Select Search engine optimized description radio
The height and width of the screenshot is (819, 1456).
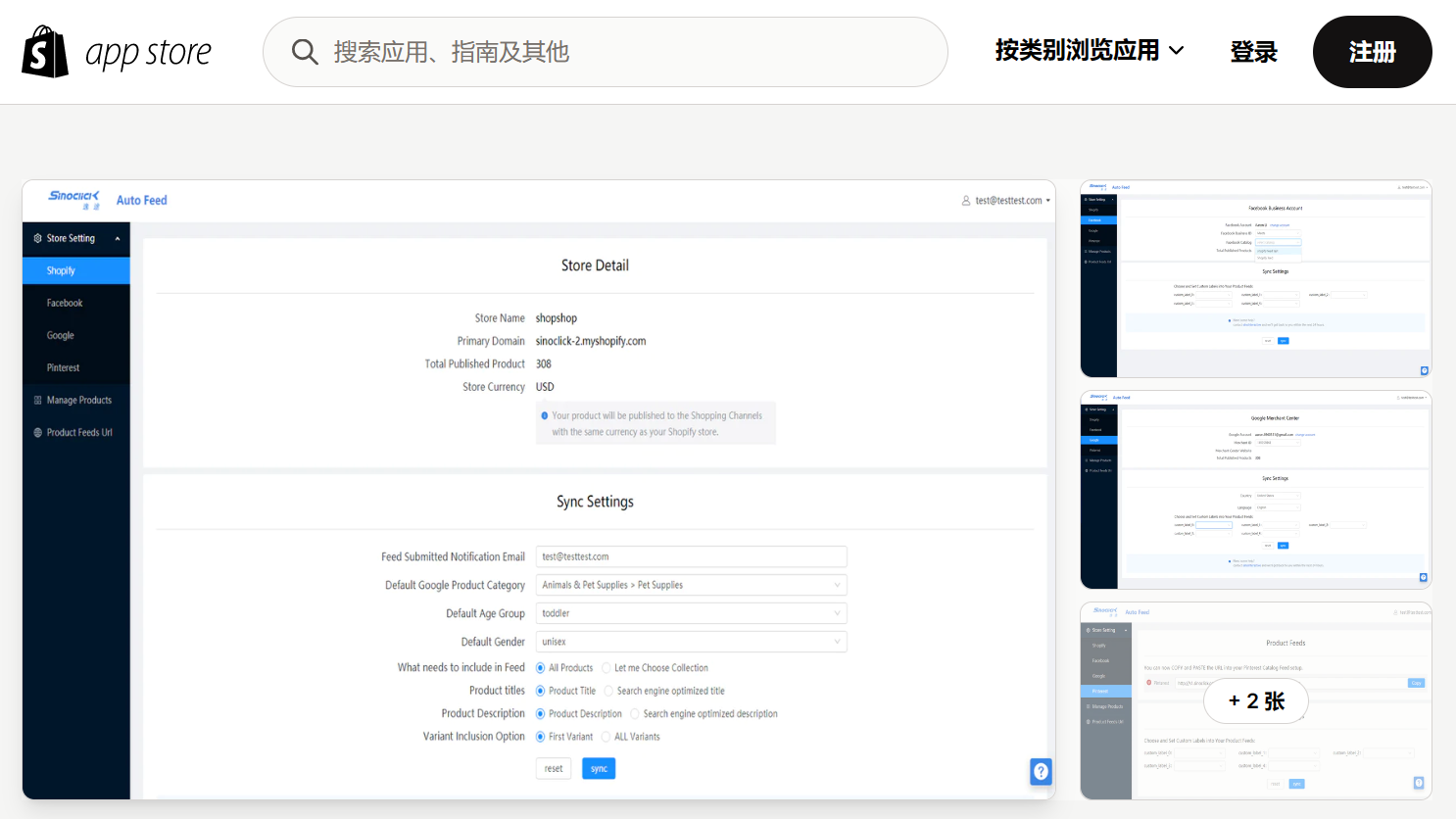click(x=635, y=714)
